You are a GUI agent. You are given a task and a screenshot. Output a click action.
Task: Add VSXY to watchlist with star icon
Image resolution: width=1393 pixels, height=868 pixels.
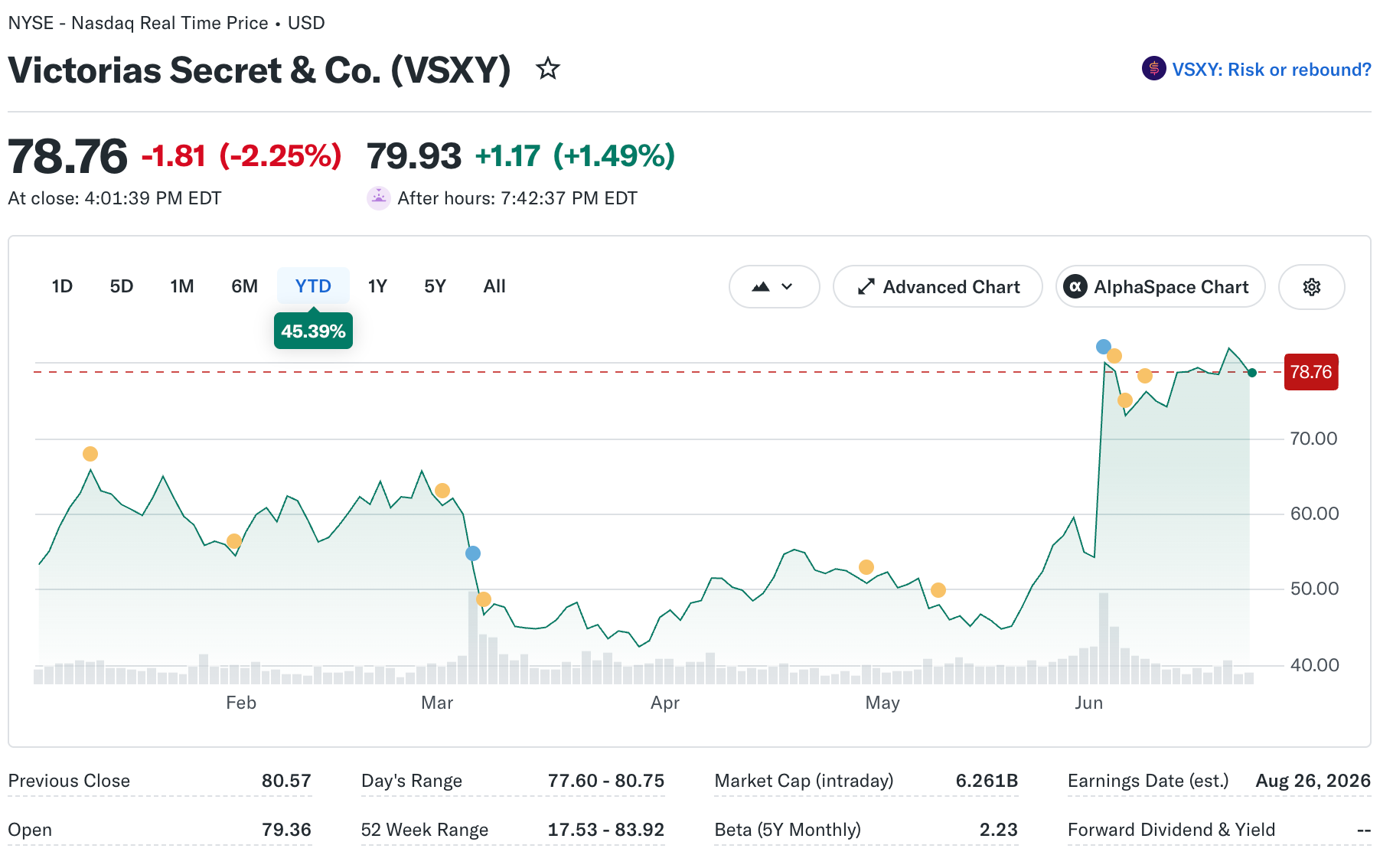(x=548, y=69)
